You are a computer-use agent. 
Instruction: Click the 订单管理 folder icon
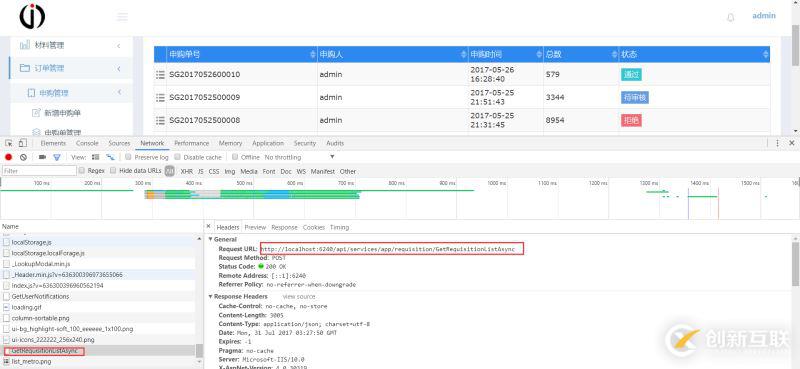click(24, 68)
